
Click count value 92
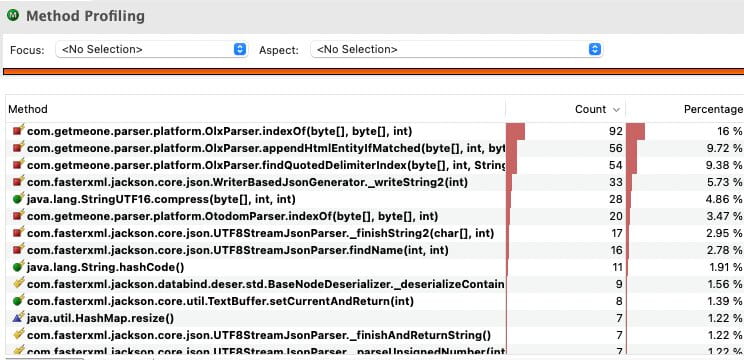tap(615, 131)
